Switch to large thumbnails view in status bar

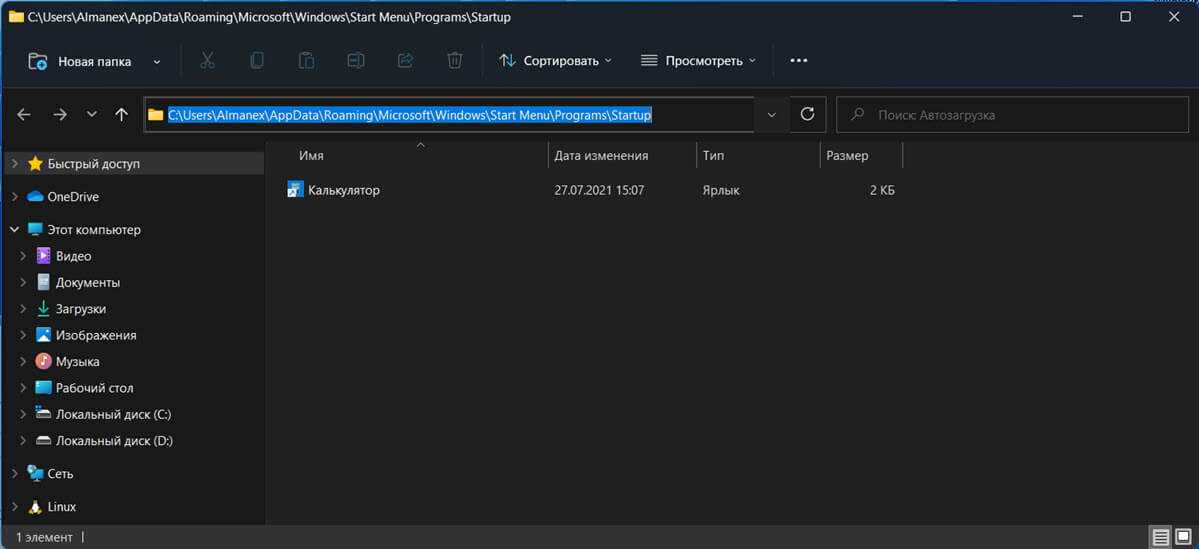click(1183, 537)
